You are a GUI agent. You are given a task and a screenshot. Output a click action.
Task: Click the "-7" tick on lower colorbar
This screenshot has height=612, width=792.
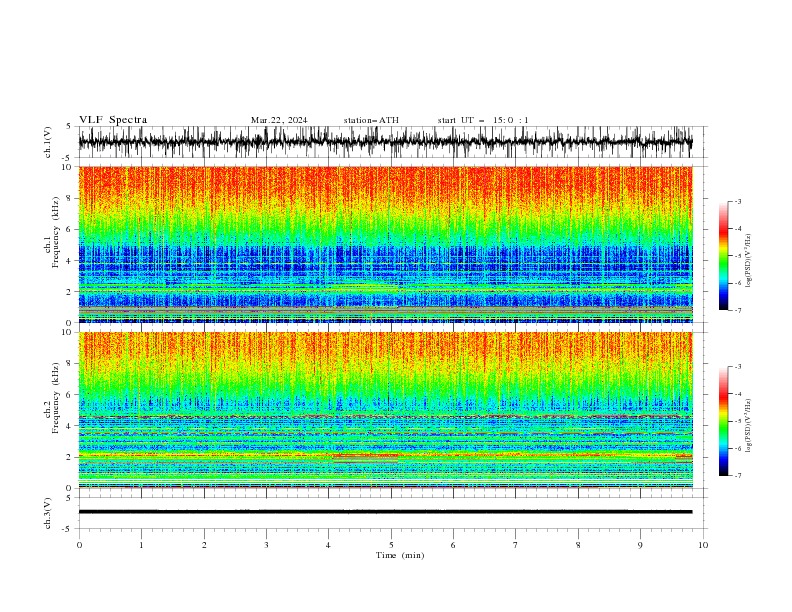click(738, 476)
